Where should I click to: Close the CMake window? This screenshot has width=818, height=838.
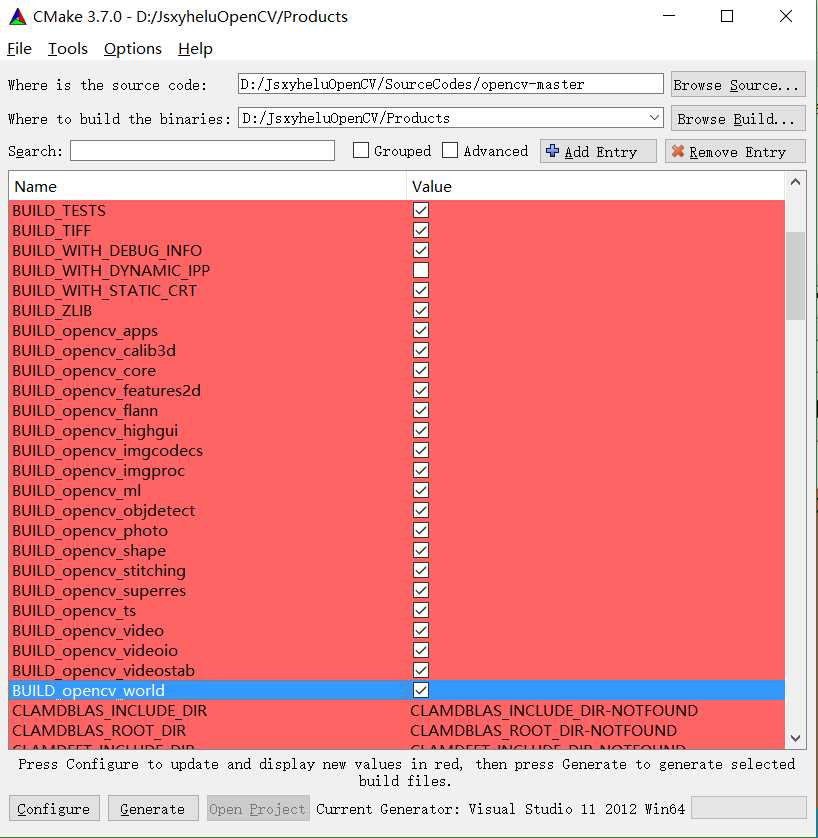point(785,16)
